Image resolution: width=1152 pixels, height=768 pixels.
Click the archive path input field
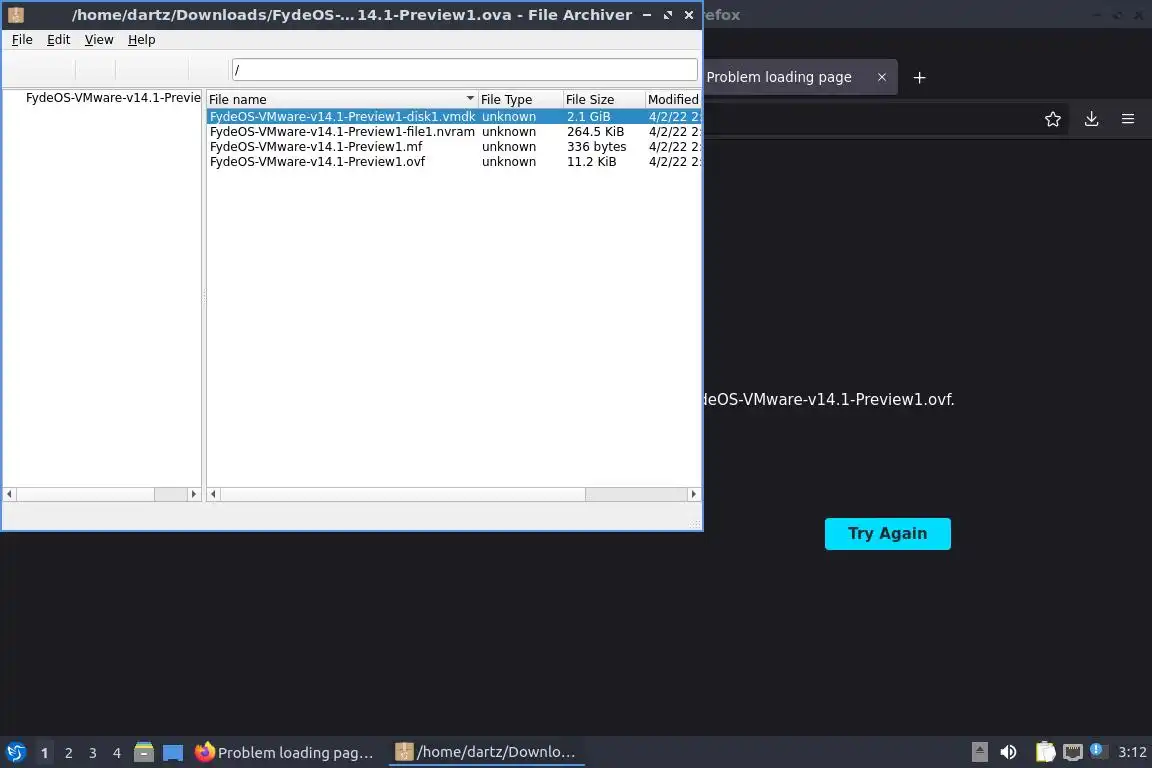[x=464, y=70]
